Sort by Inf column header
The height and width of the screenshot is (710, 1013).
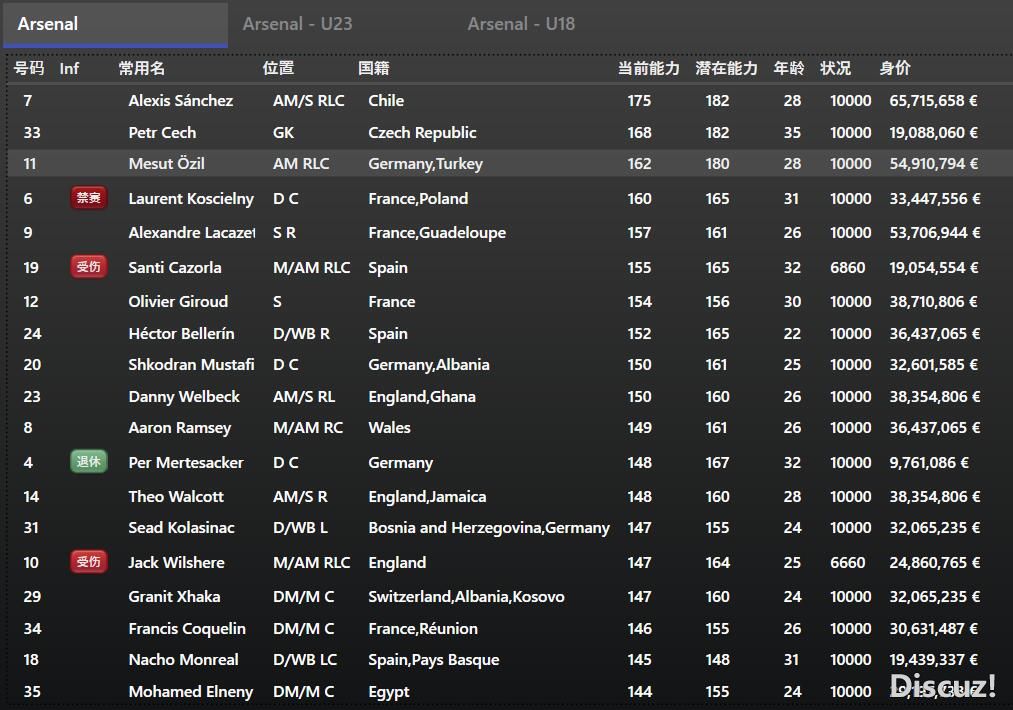[x=69, y=68]
